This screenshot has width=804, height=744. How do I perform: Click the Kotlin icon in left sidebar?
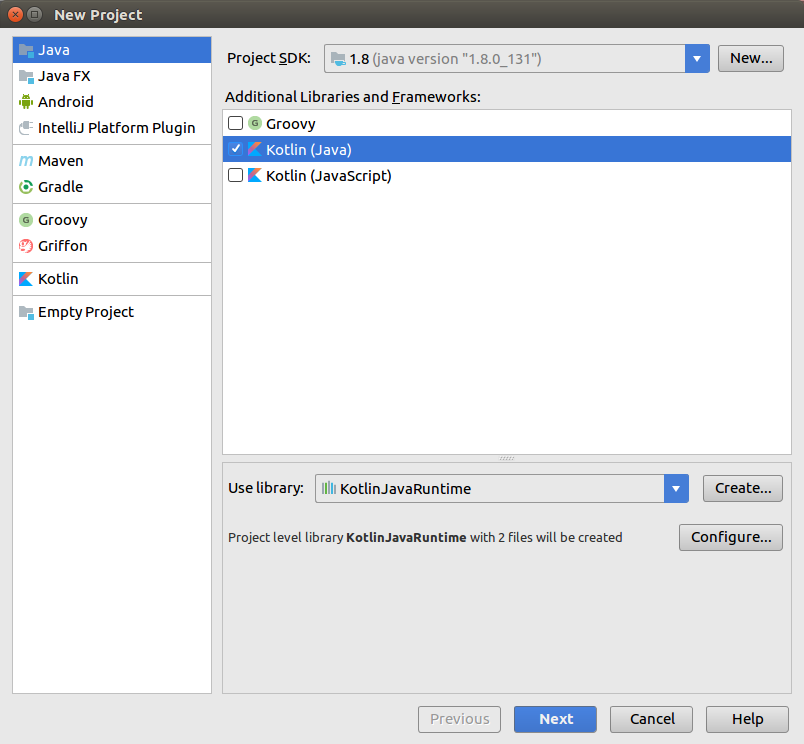pyautogui.click(x=26, y=279)
